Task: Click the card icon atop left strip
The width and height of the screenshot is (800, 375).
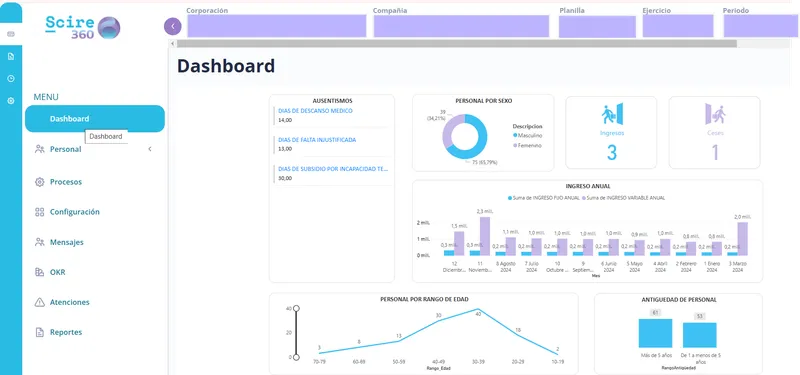Action: click(x=11, y=34)
